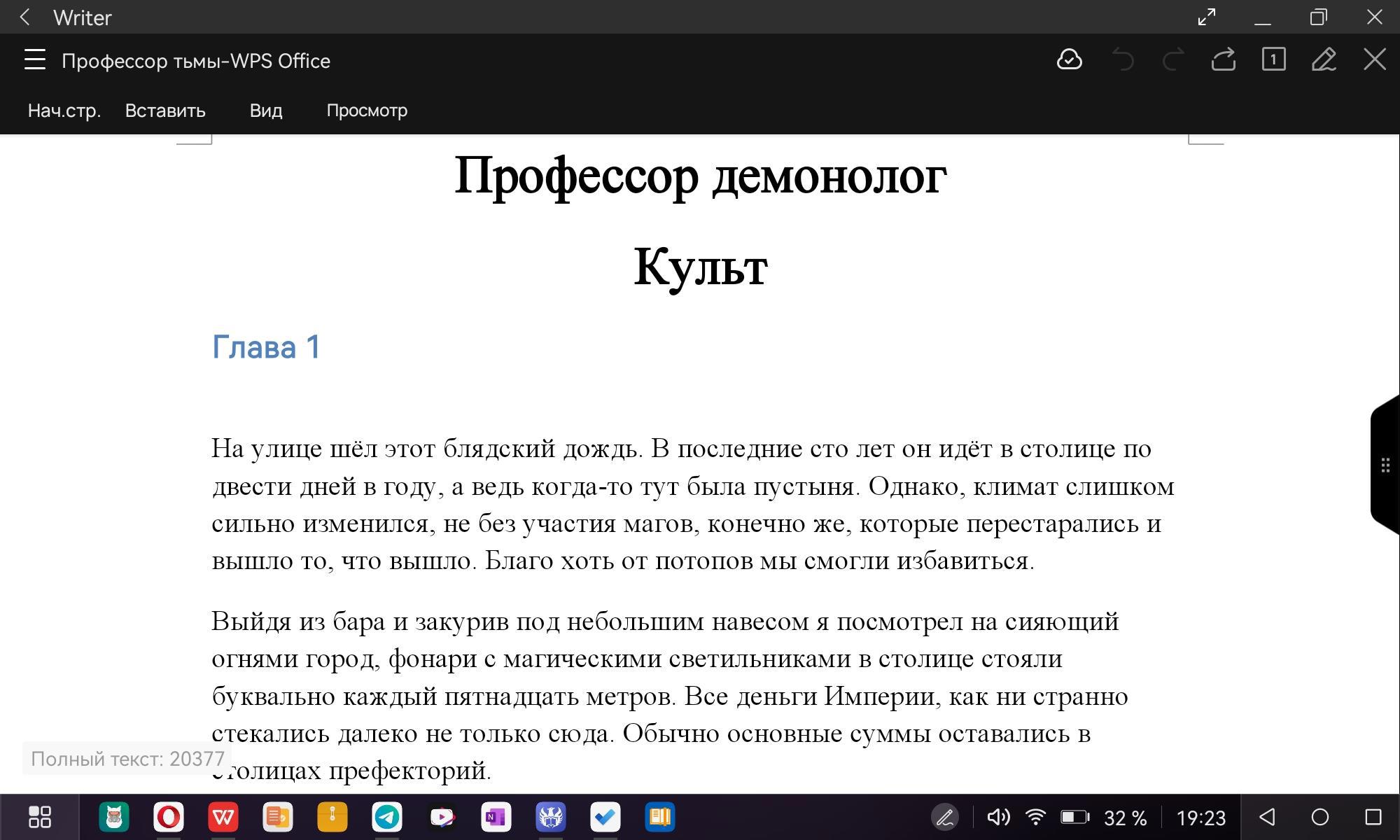
Task: Open the Вставить tab
Action: tap(165, 111)
